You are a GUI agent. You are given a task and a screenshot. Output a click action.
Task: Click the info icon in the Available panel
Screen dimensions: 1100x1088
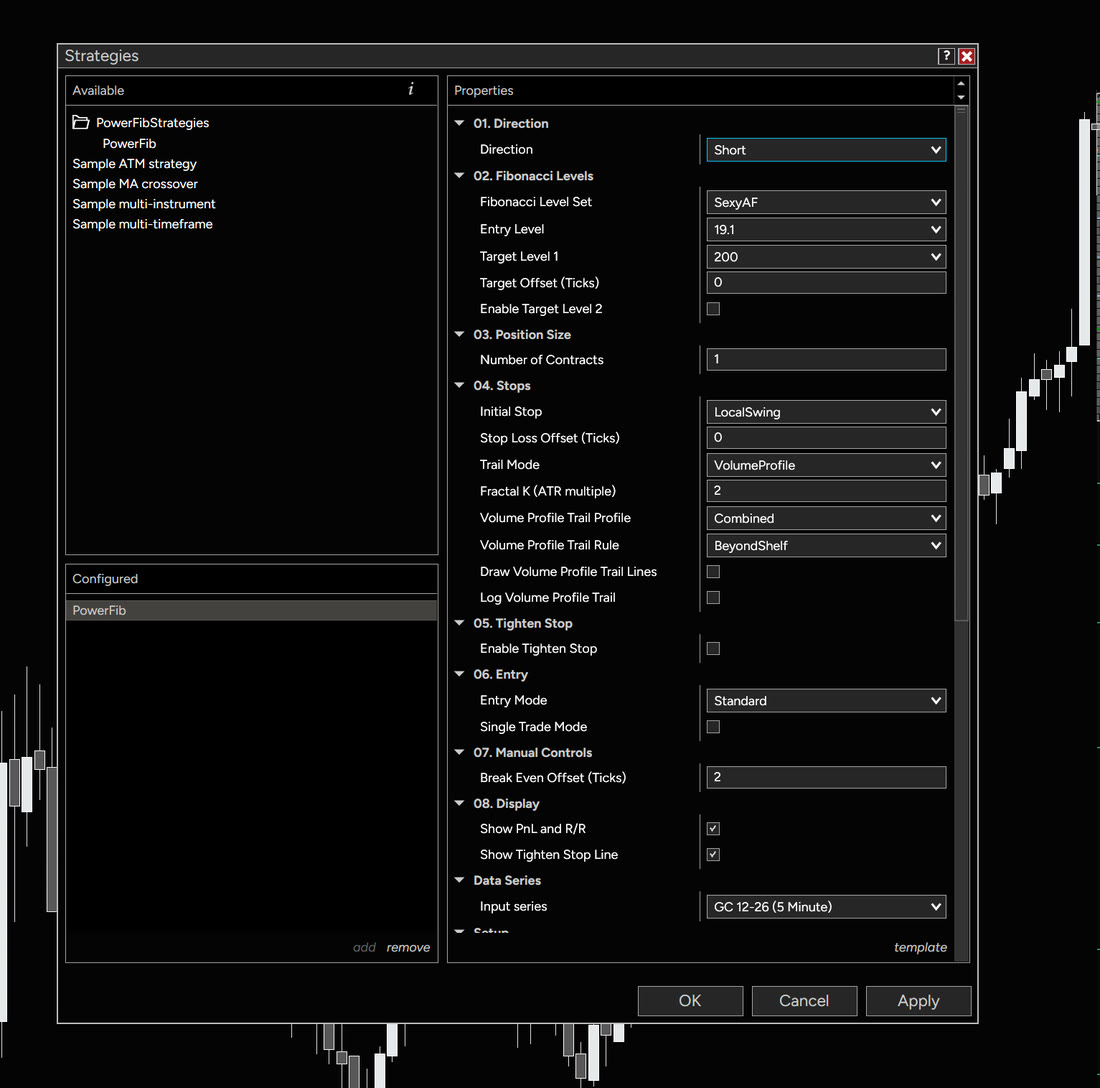click(x=411, y=89)
